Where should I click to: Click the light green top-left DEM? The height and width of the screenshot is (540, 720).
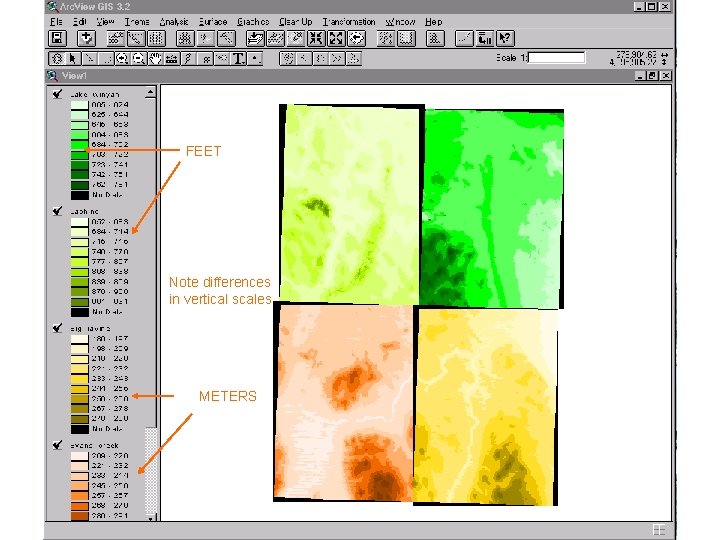pyautogui.click(x=350, y=203)
